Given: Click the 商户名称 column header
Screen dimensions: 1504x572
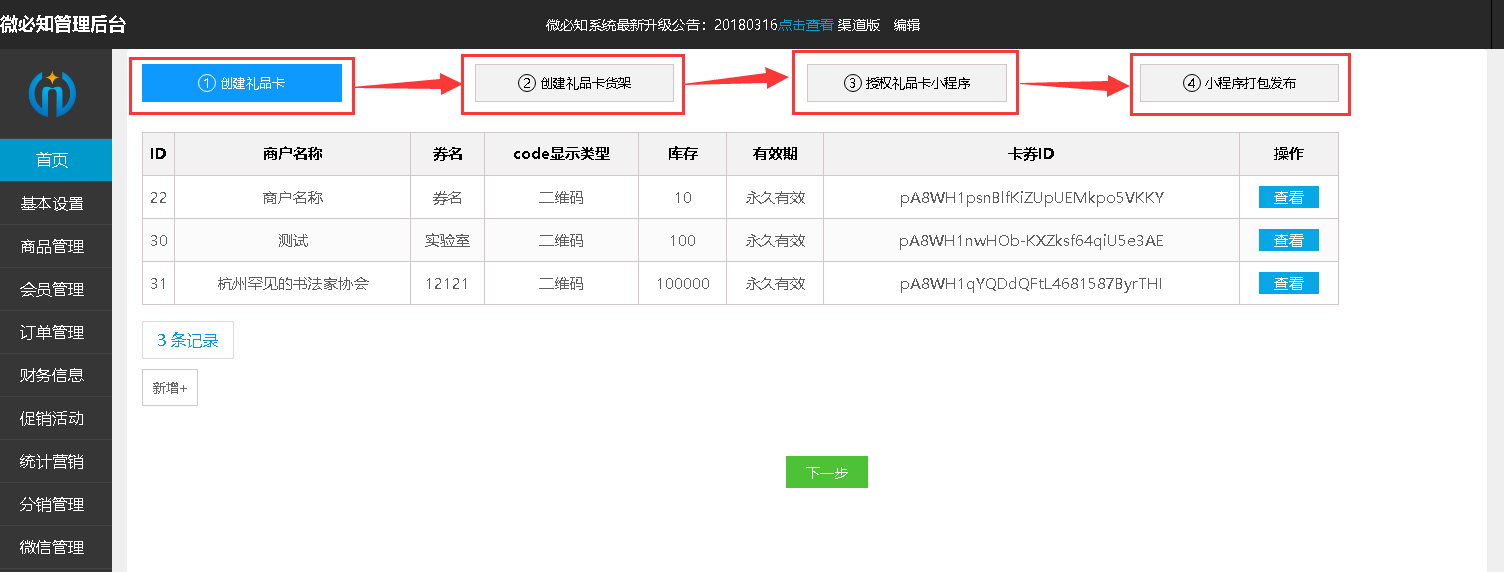Looking at the screenshot, I should [x=293, y=154].
